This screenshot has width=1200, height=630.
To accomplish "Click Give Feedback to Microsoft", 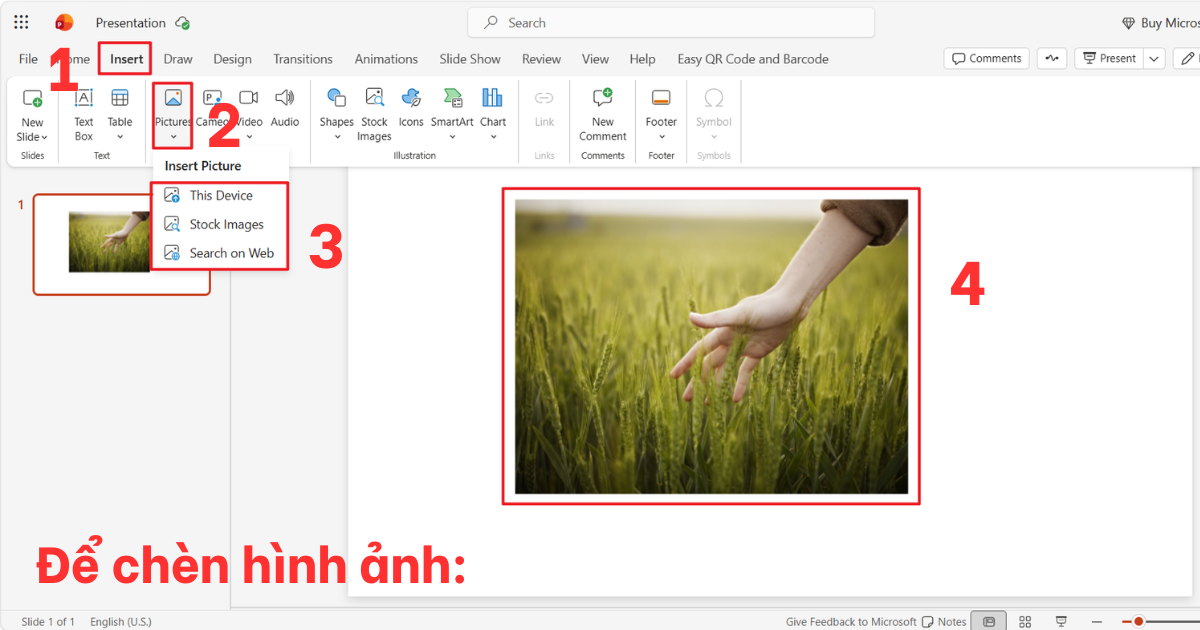I will click(851, 622).
